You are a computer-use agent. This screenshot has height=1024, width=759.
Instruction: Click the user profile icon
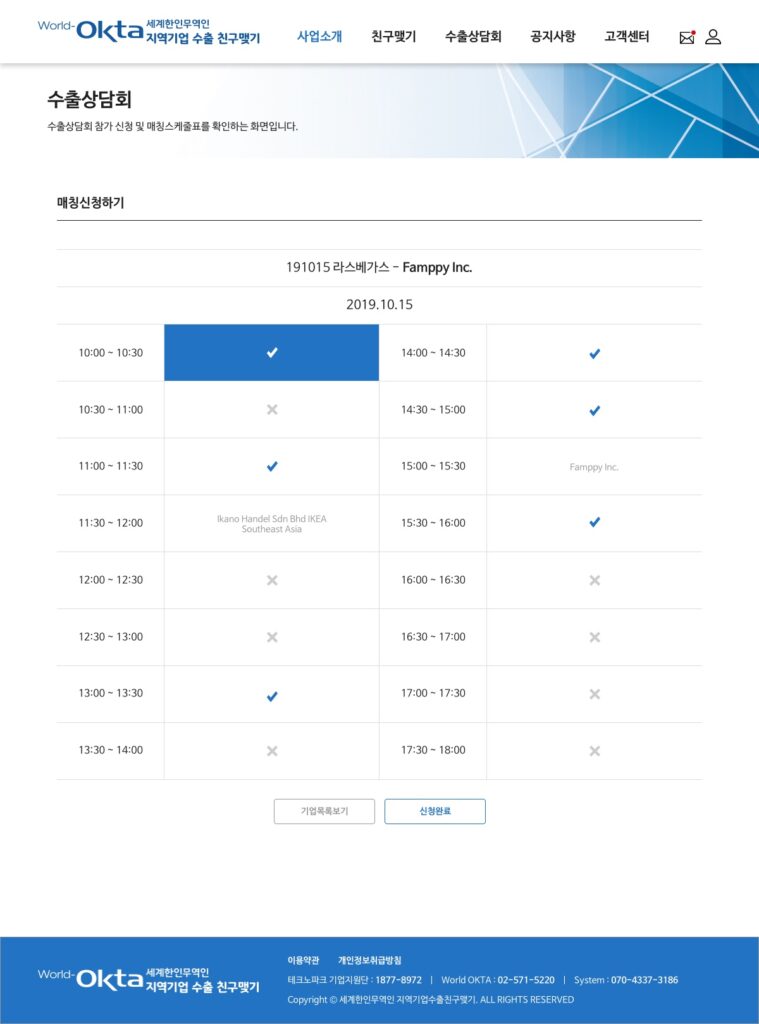713,37
